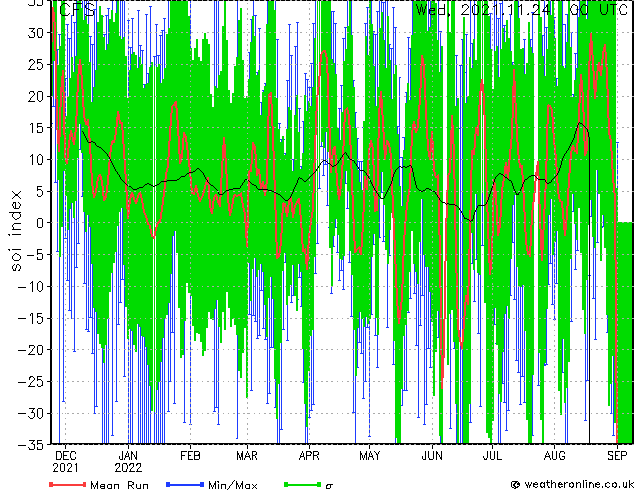Viewport: 634px width, 490px height.
Task: Click the red Mean Run legend swatch
Action: point(68,484)
